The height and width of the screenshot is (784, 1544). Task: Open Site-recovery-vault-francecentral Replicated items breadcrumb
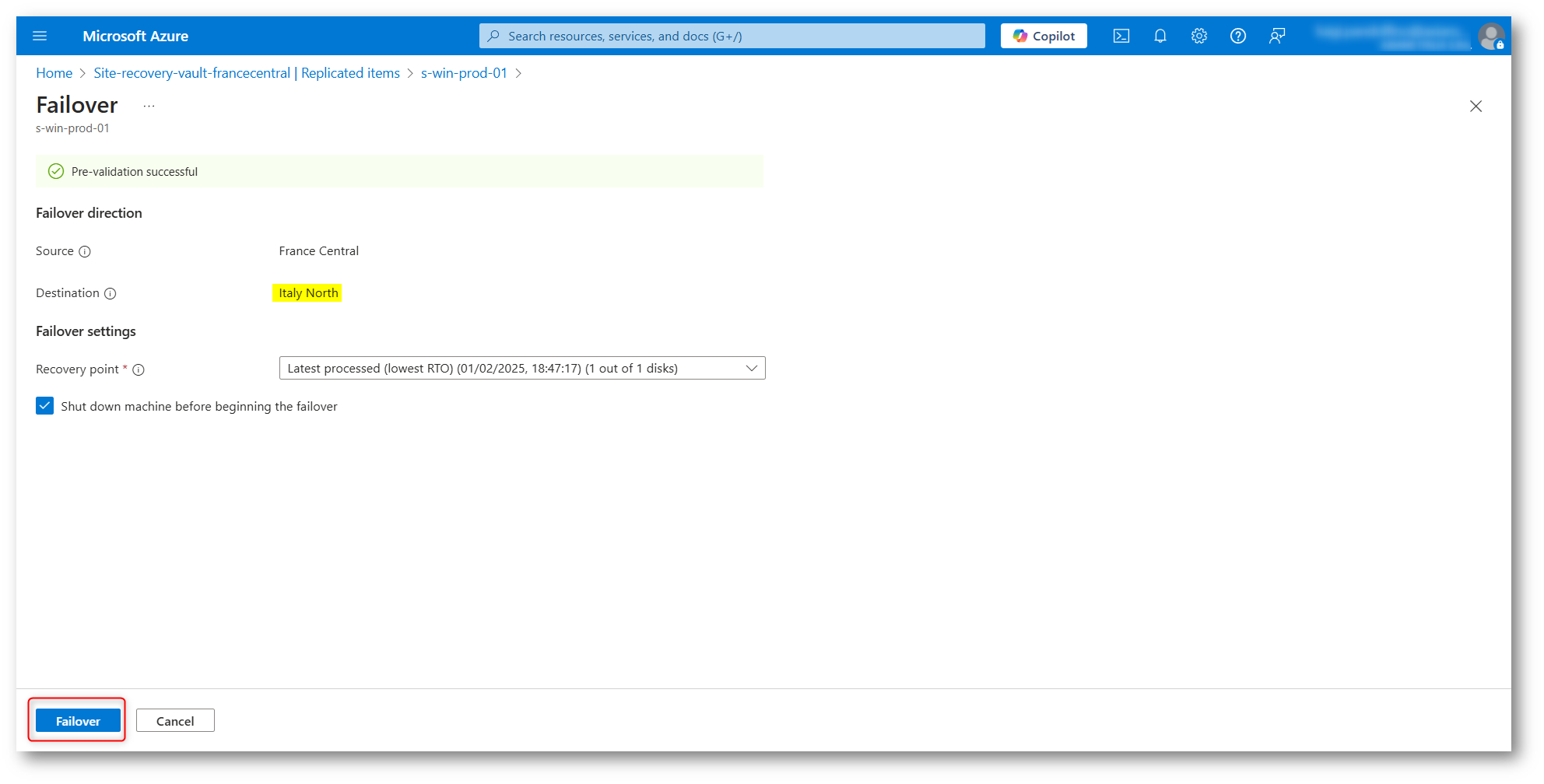[x=247, y=73]
